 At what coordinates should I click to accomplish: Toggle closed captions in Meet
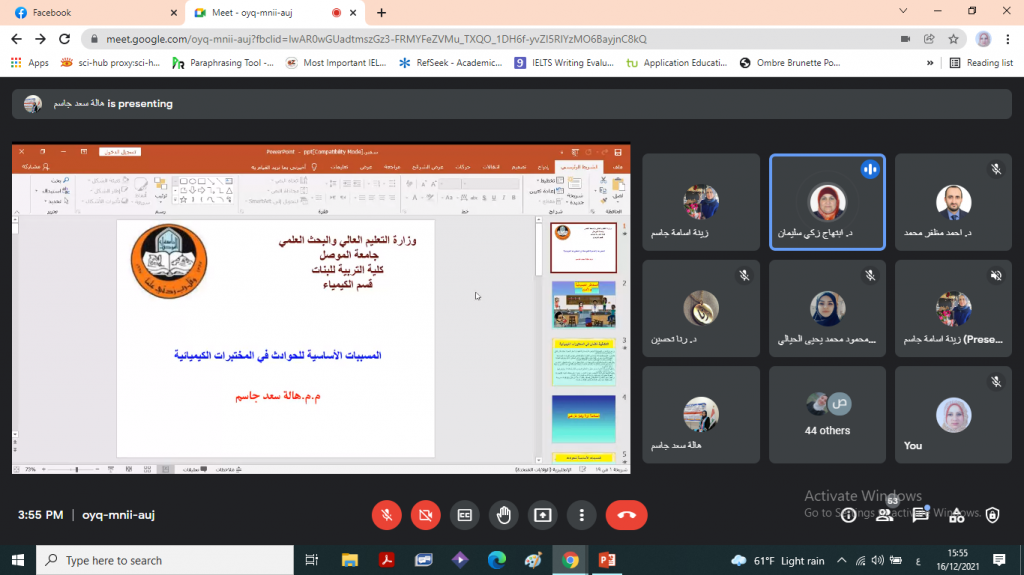coord(464,515)
